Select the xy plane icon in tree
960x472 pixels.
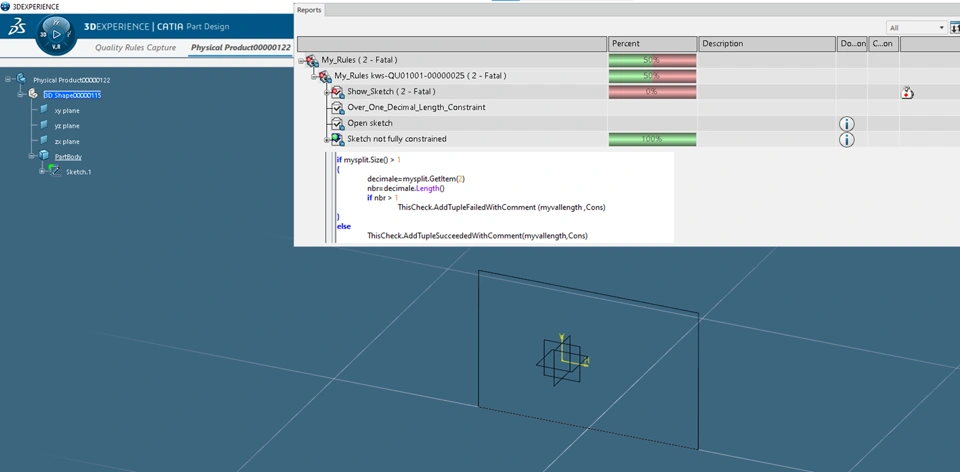[43, 110]
